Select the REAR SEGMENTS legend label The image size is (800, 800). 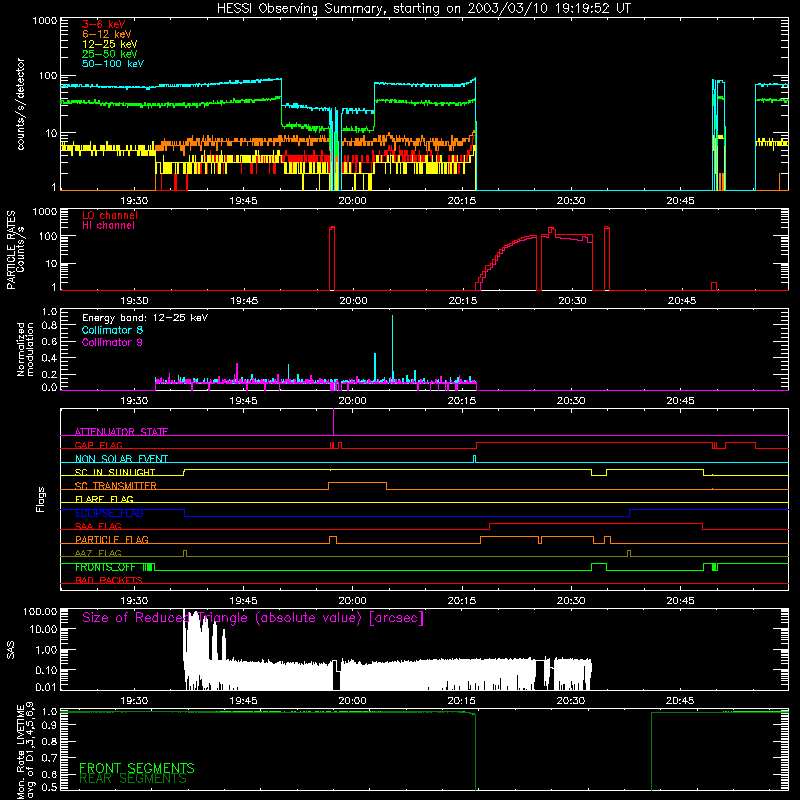click(x=133, y=779)
